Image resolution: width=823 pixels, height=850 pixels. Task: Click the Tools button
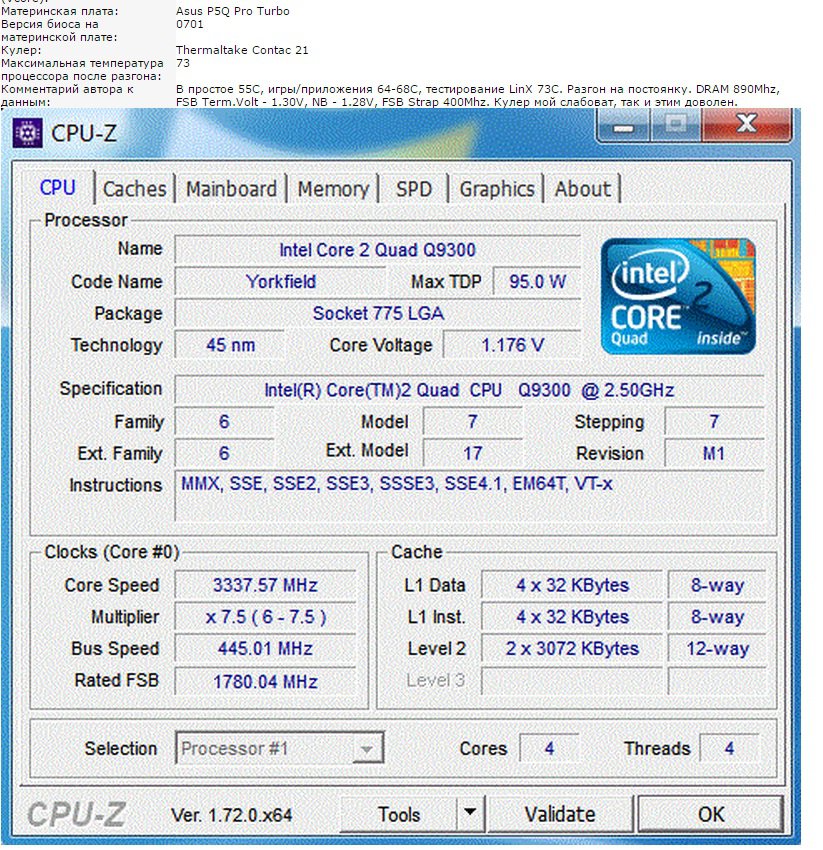point(399,814)
